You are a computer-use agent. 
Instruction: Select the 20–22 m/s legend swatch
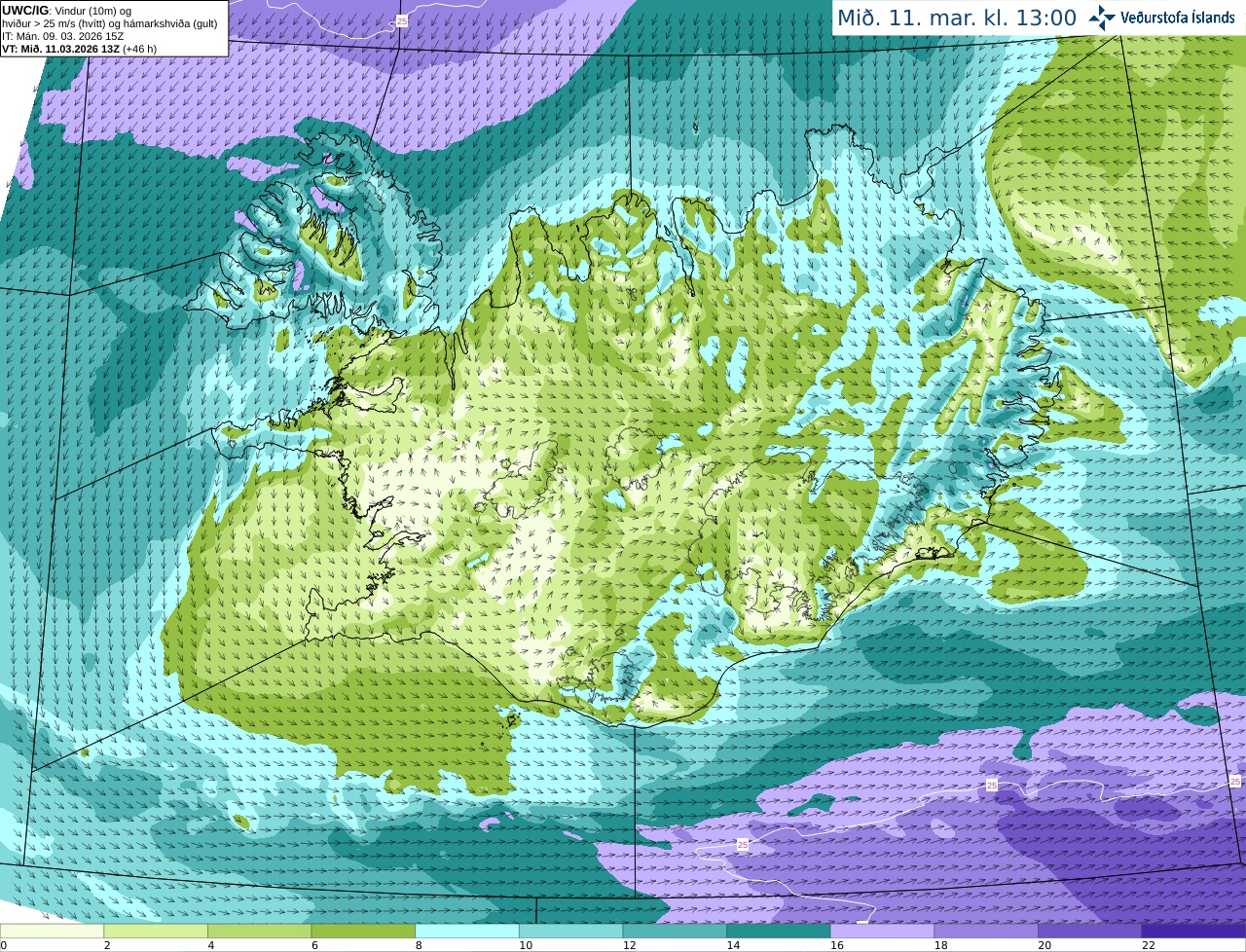(x=1090, y=932)
